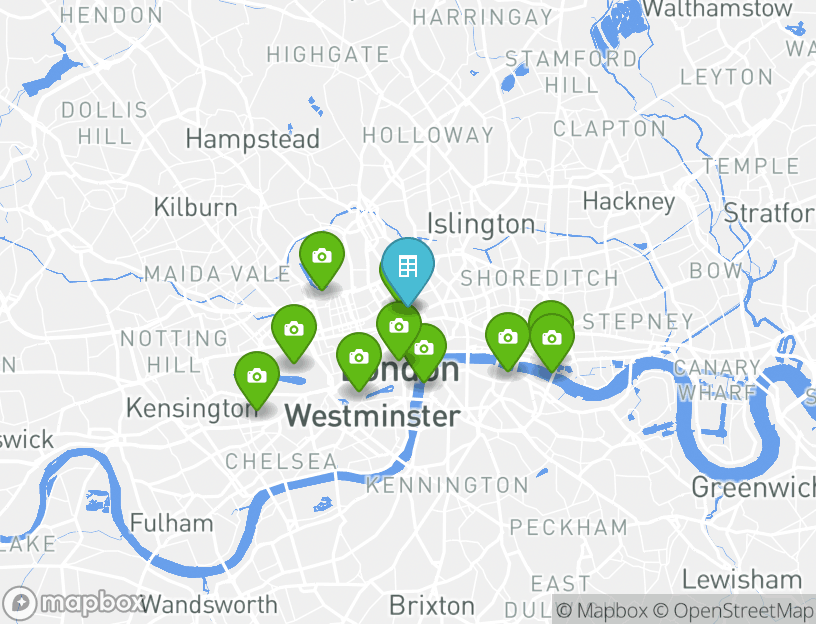The width and height of the screenshot is (816, 624).
Task: Click the Brixton map label
Action: pos(432,606)
